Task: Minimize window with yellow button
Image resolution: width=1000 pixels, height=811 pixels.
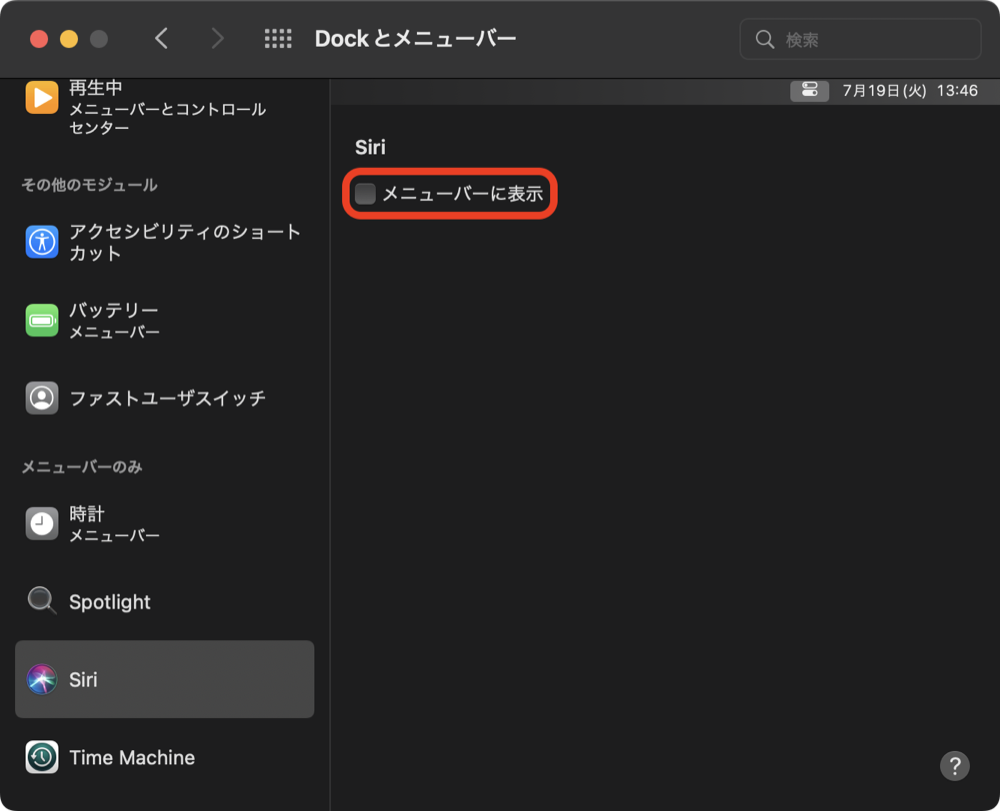Action: [69, 39]
